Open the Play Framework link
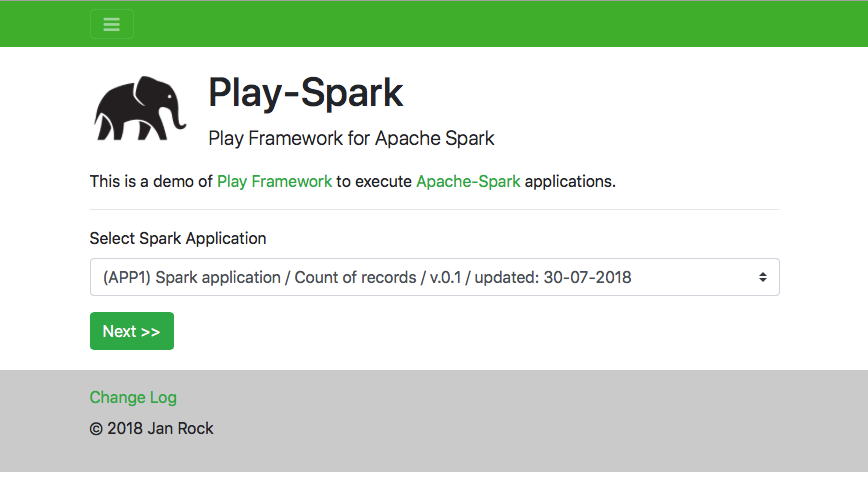Viewport: 868px width, 478px height. pyautogui.click(x=274, y=181)
